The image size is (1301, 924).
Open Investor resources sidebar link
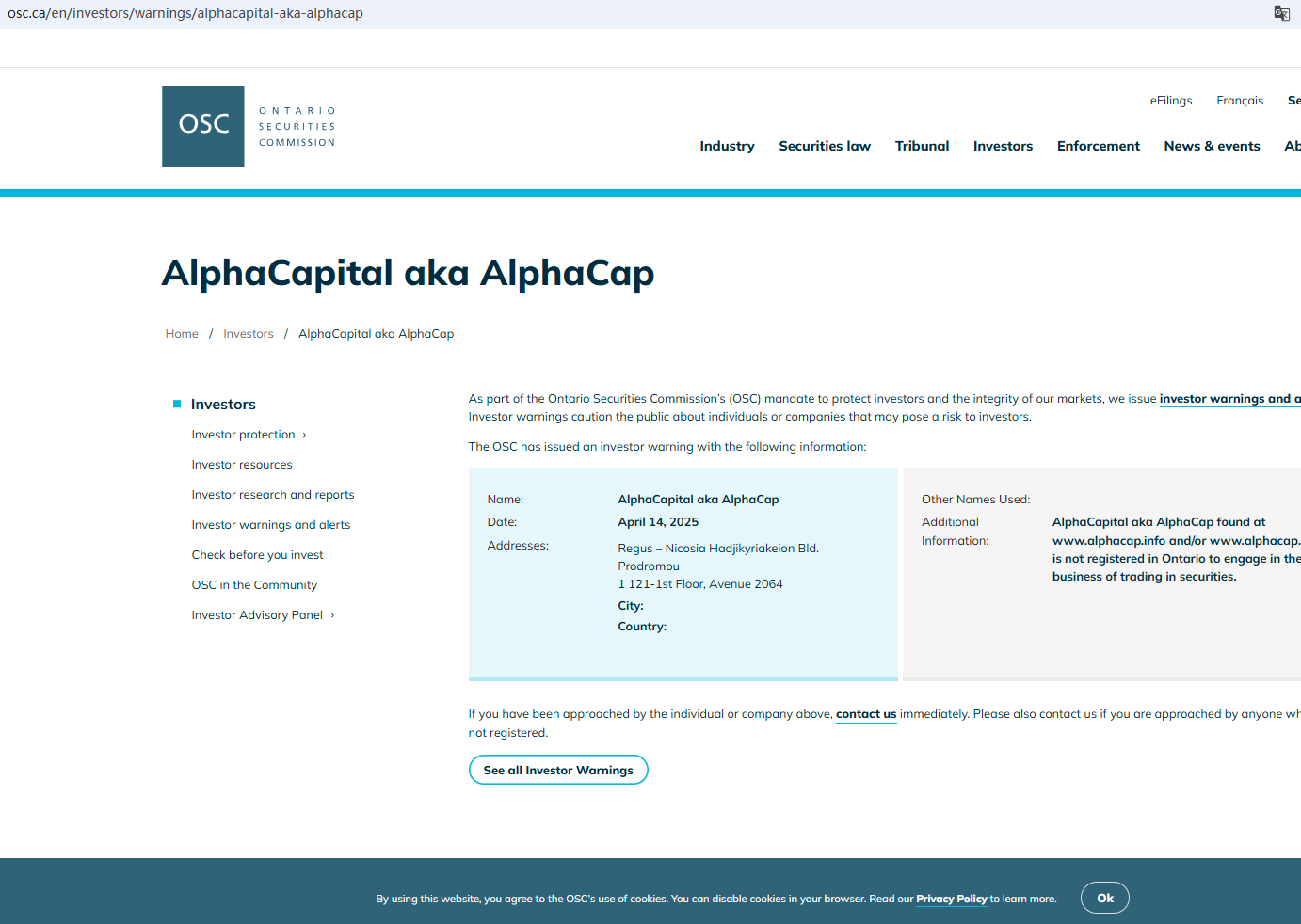[x=242, y=465]
